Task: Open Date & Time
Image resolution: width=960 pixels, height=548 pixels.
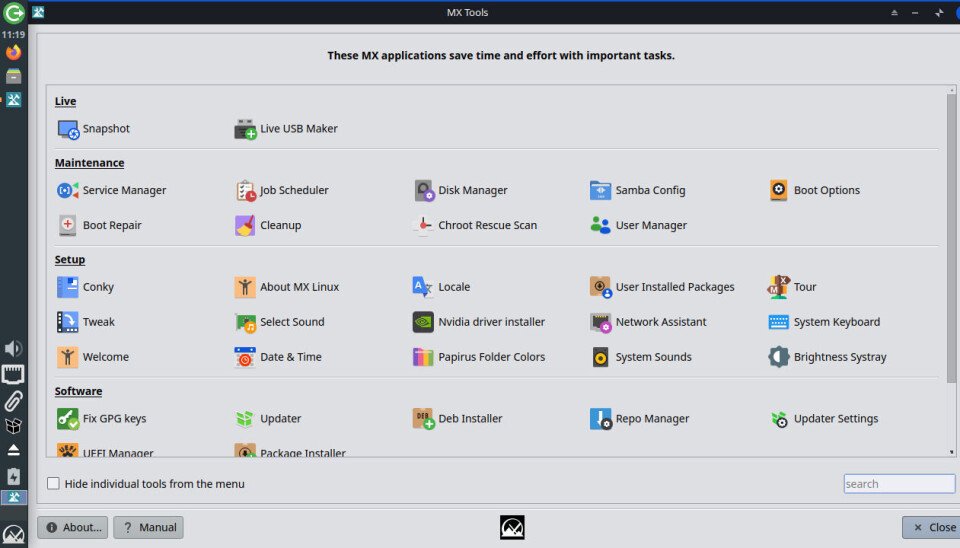Action: coord(278,357)
